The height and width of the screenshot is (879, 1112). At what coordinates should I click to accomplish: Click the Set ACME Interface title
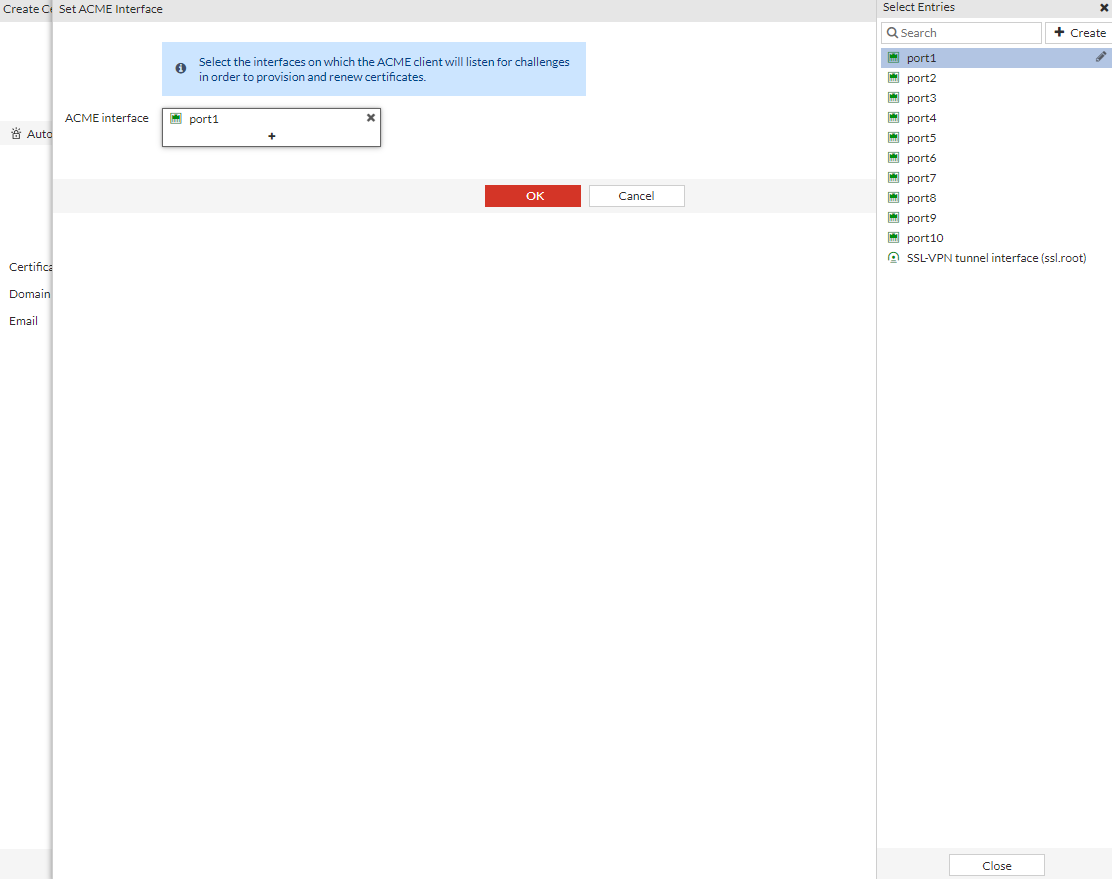click(x=111, y=9)
